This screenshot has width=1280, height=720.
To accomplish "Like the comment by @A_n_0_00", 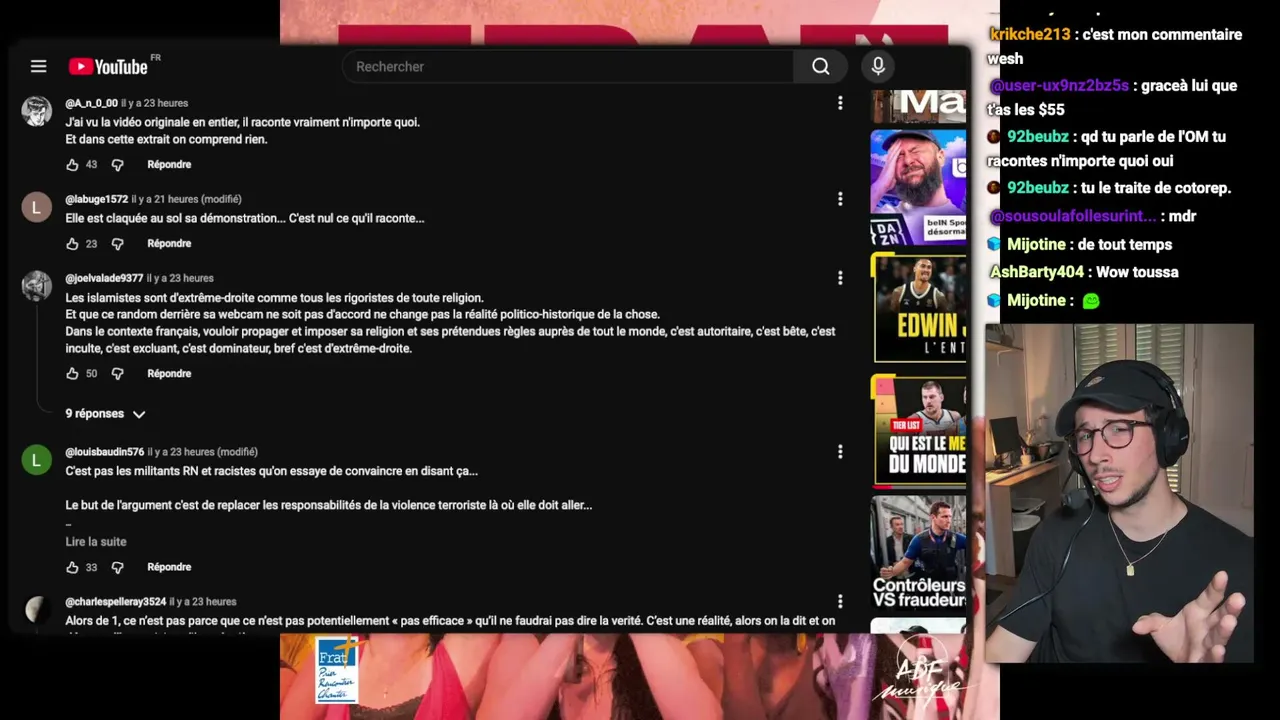I will 72,164.
